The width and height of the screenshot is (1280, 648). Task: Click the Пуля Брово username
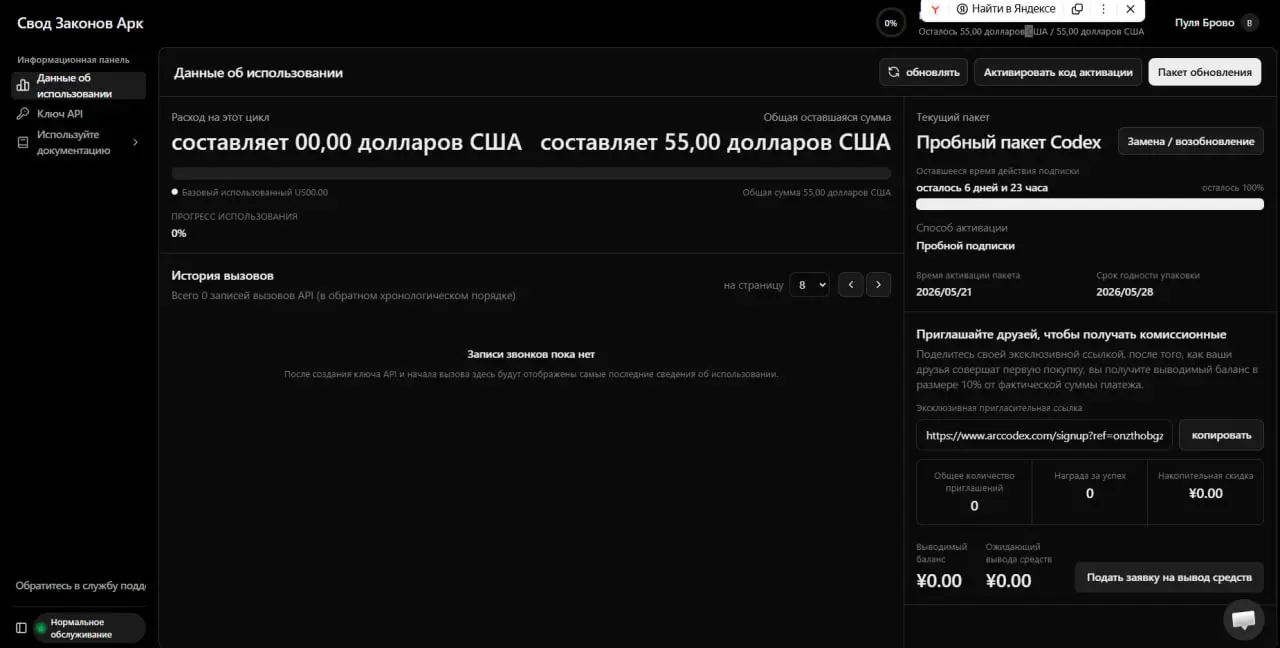1203,23
